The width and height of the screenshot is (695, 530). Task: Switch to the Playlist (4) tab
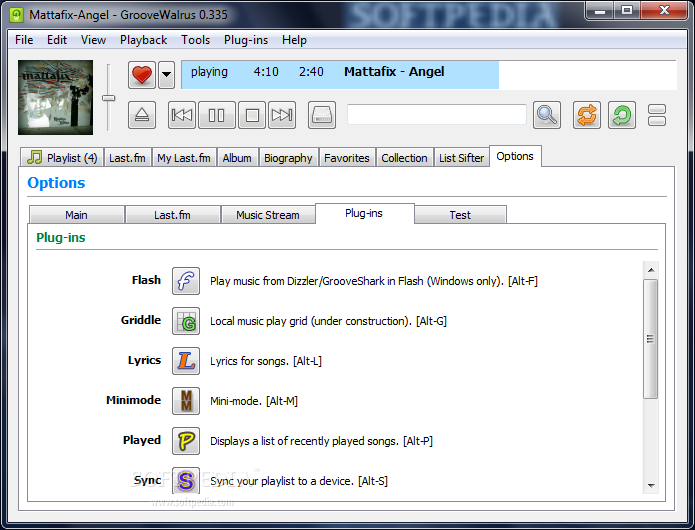(x=62, y=158)
